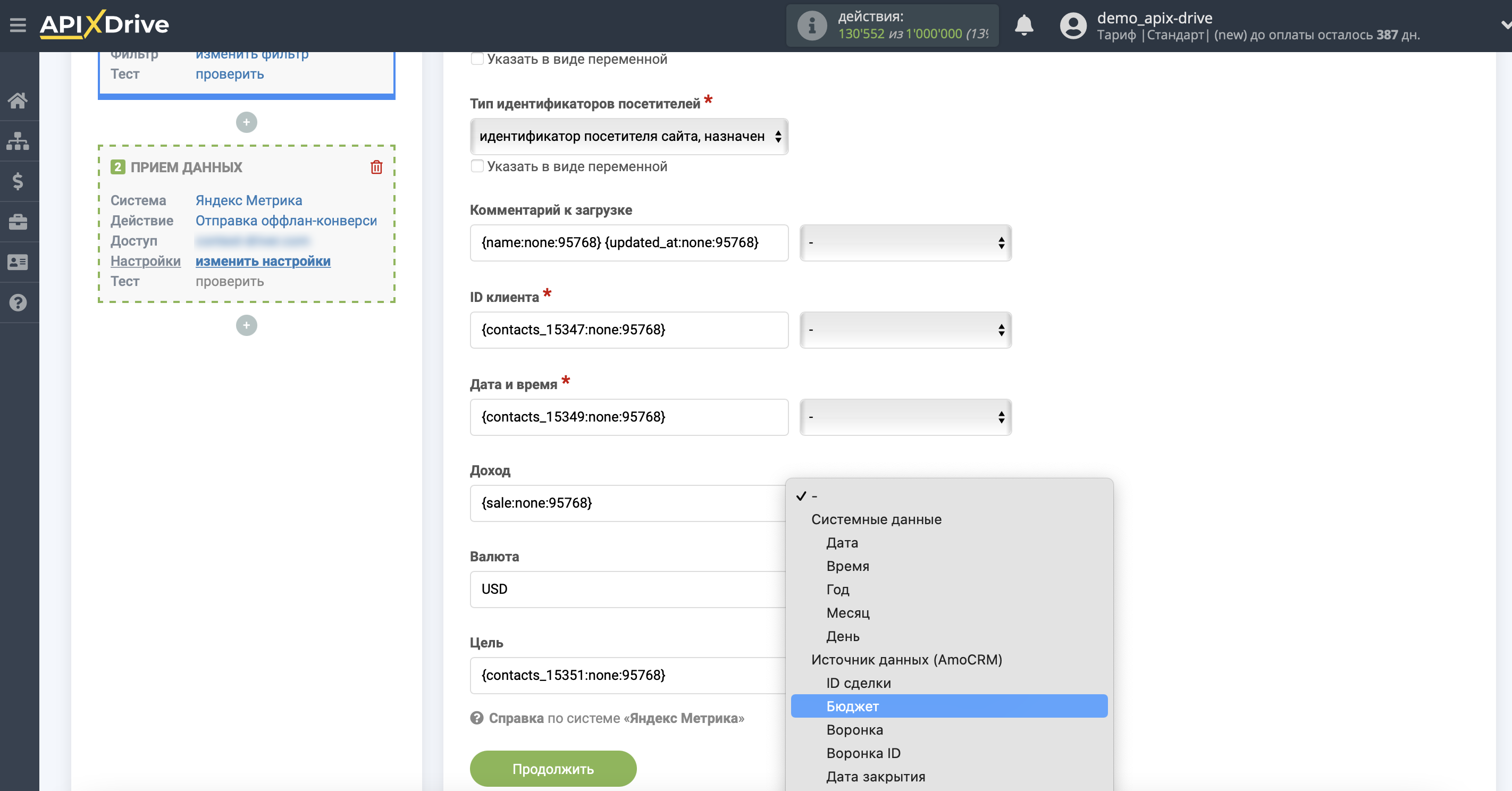This screenshot has height=791, width=1512.
Task: Click 'demo_apix-drive' account name
Action: (1155, 18)
